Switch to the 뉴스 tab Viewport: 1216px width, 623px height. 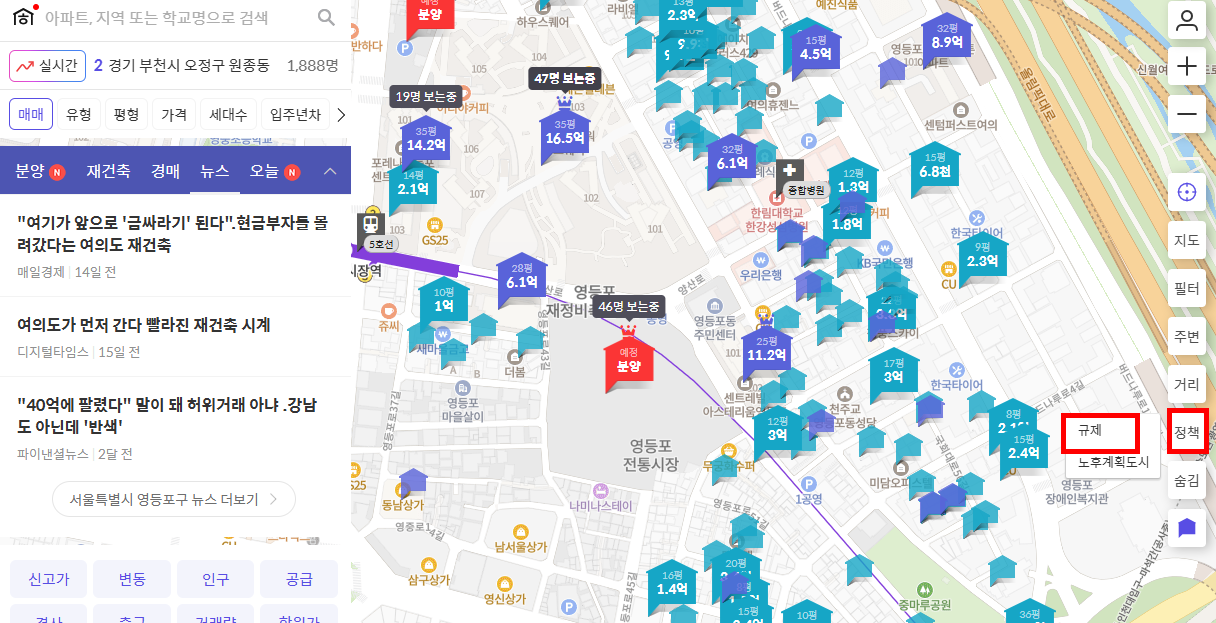coord(215,171)
